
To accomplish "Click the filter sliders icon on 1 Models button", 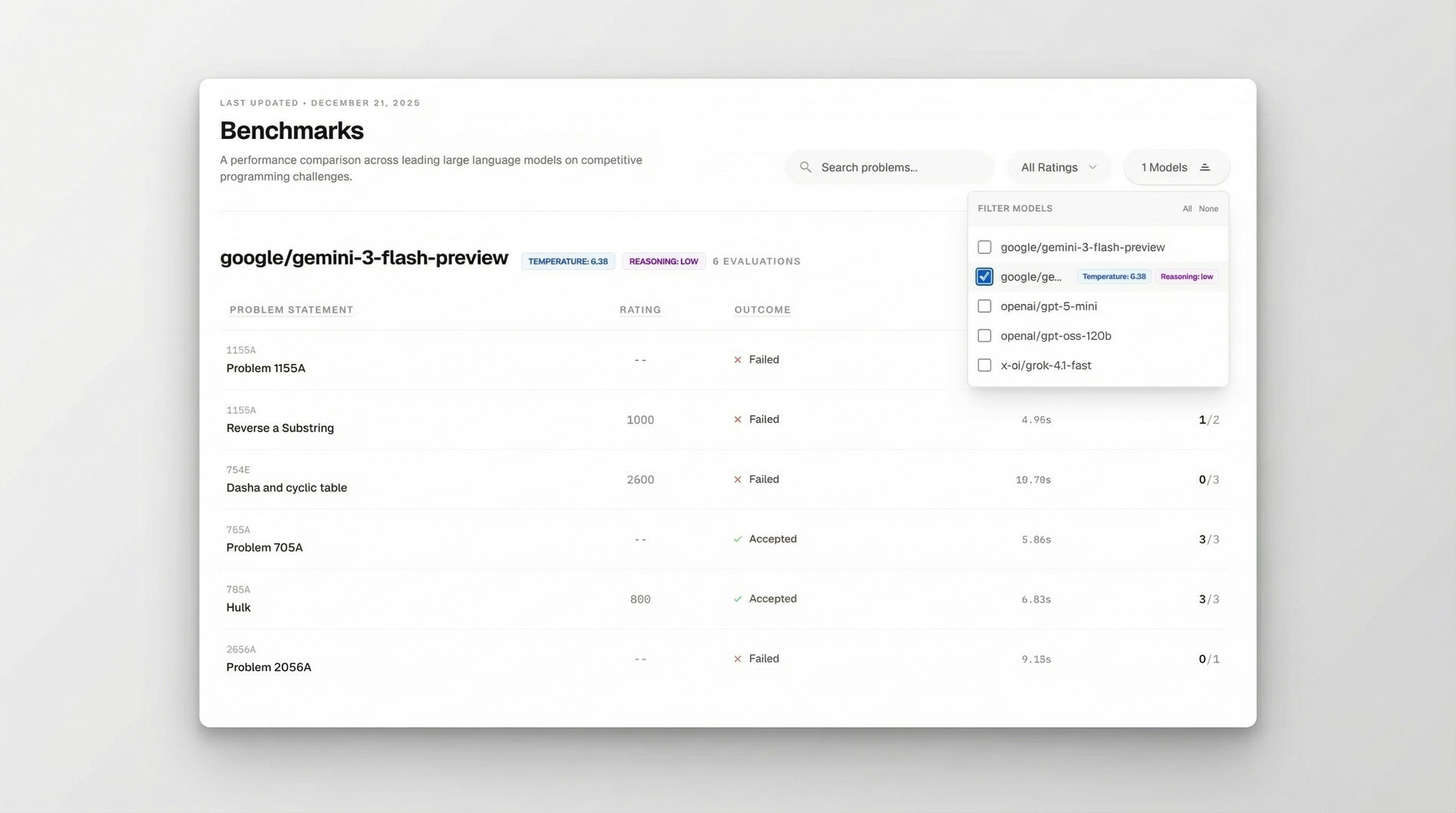I will pos(1205,167).
